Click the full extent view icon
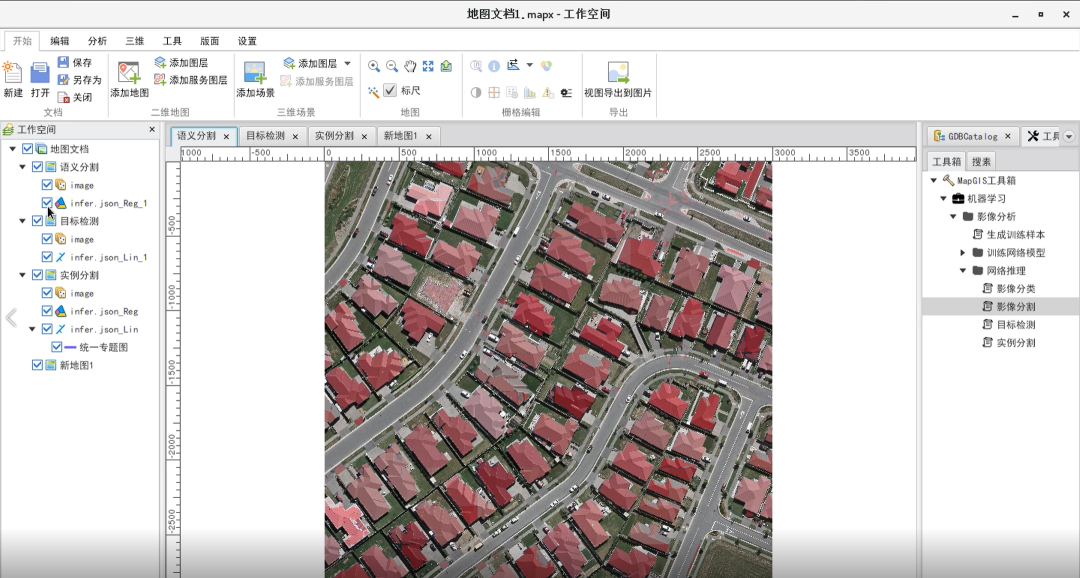Image resolution: width=1080 pixels, height=578 pixels. (x=428, y=66)
